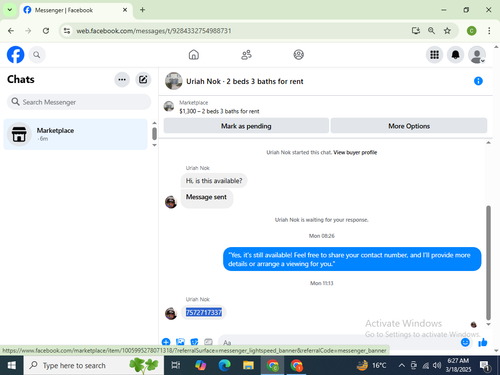Open the Windows notification center icon

(485, 366)
